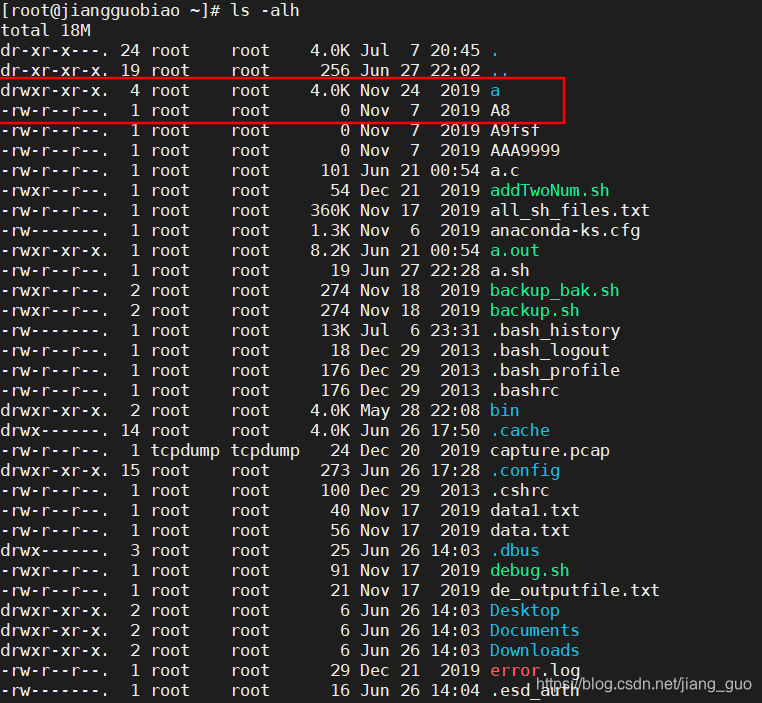Click the '[root@jiangguobiao ~]#' shell prompt
Image resolution: width=762 pixels, height=703 pixels.
[x=111, y=10]
